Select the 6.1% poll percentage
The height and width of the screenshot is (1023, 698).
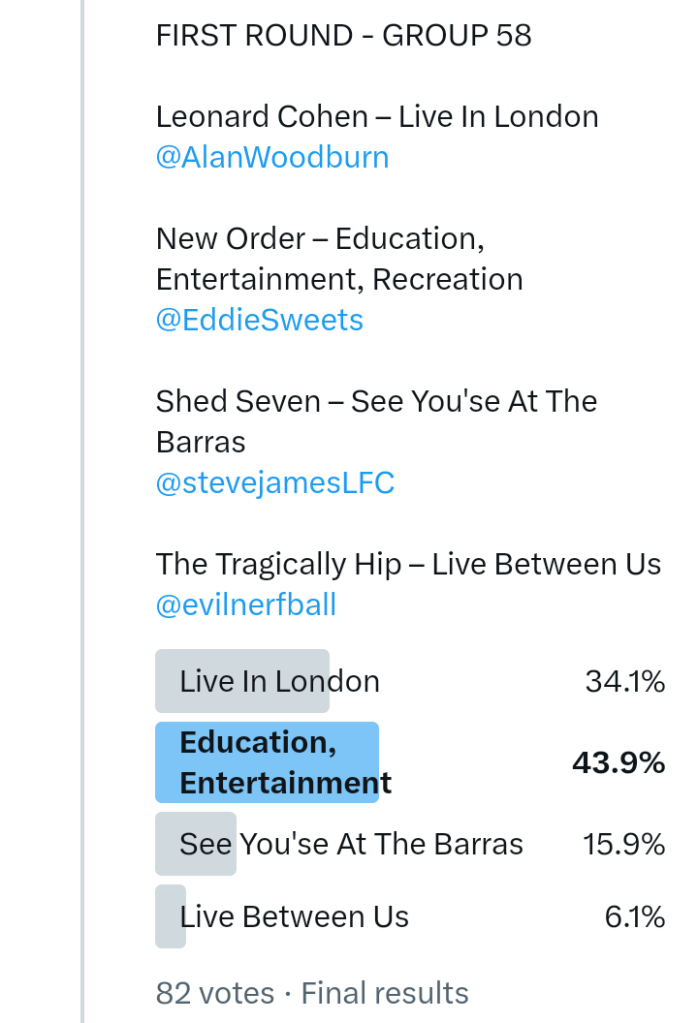click(x=635, y=917)
